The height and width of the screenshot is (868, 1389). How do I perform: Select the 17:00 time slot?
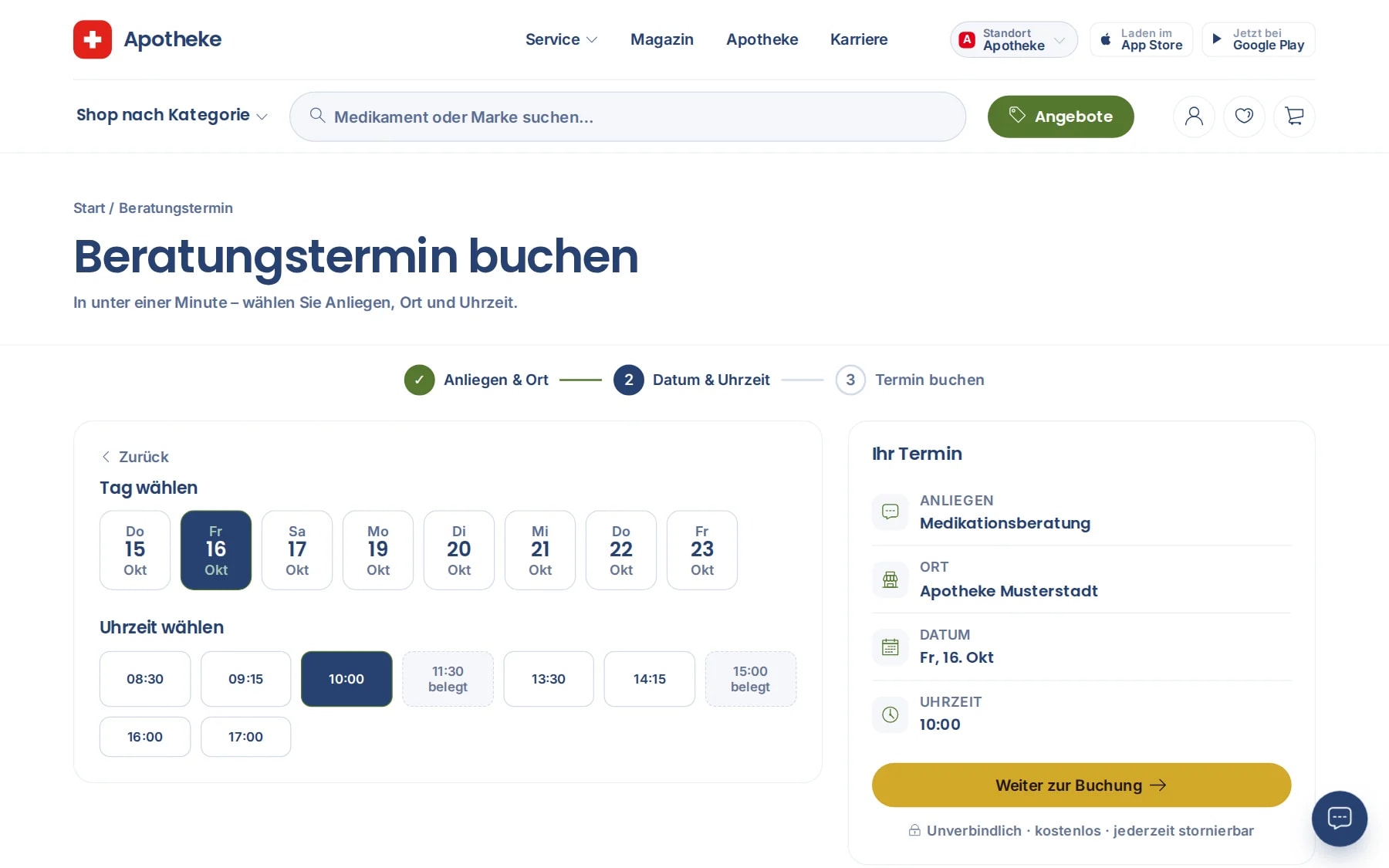click(x=246, y=737)
